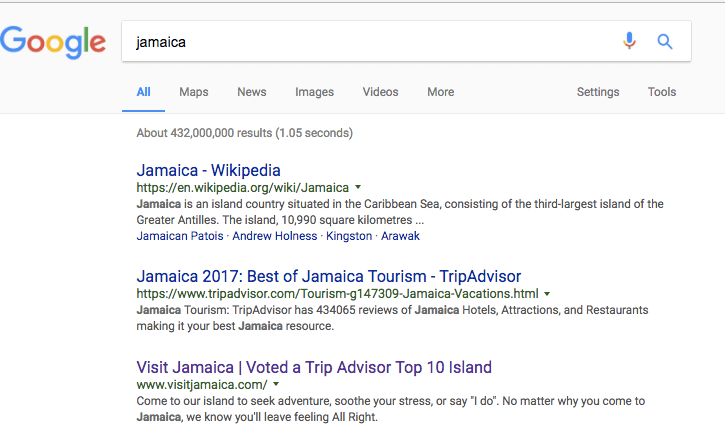
Task: Follow the Andrew Holness sitelink
Action: (275, 236)
